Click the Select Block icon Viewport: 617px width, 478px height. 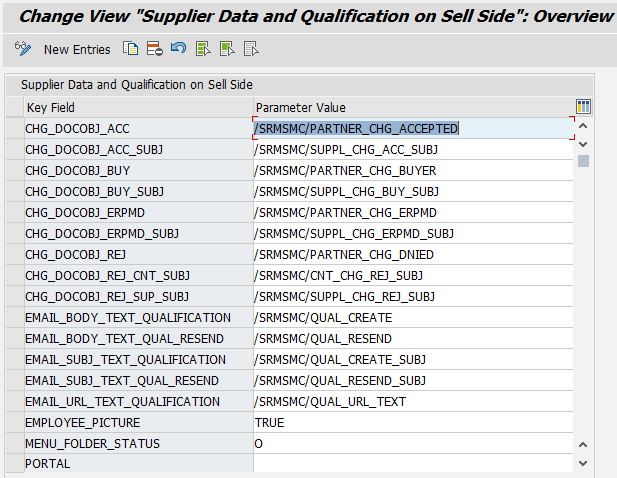(x=227, y=49)
